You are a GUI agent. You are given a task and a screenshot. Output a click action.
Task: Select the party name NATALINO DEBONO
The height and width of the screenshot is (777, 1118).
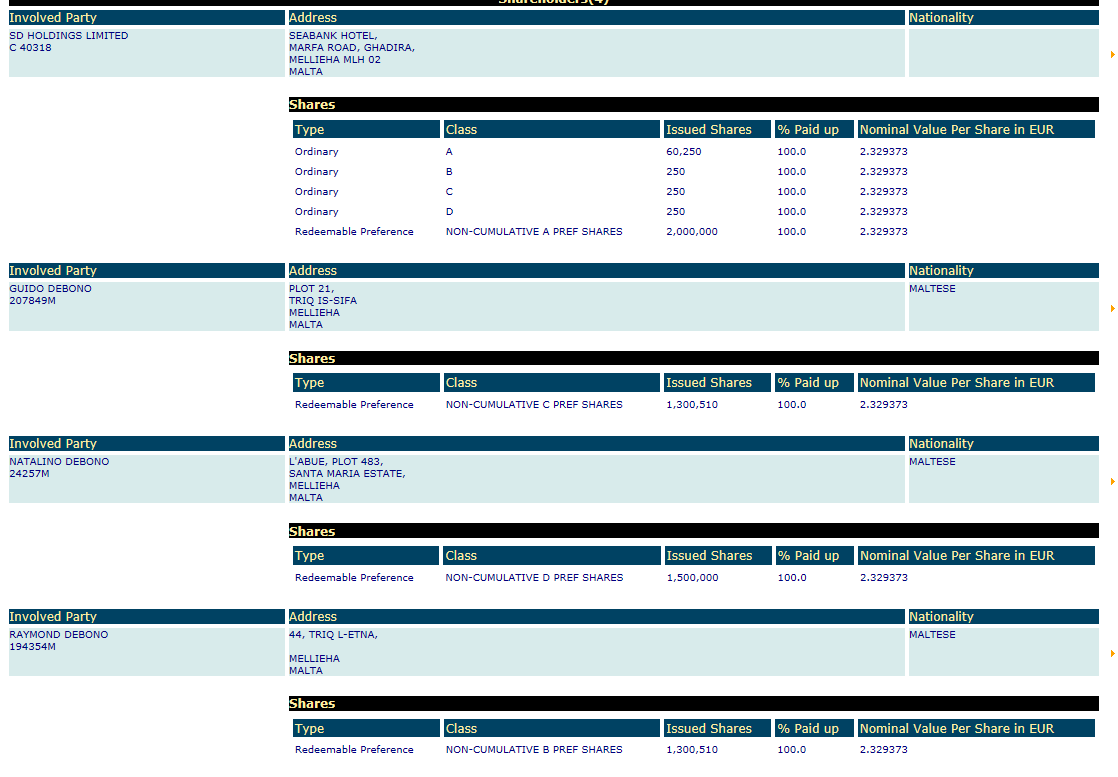(59, 462)
